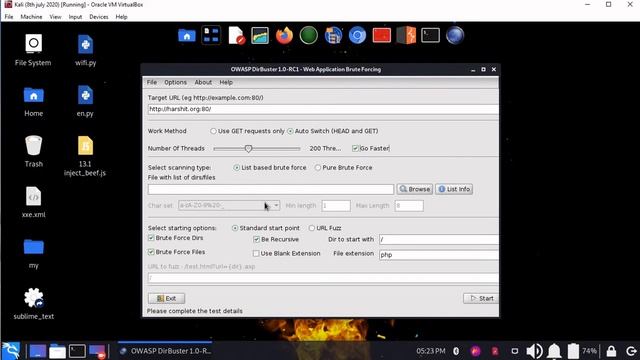This screenshot has width=640, height=360.
Task: Open the File System desktop icon
Action: click(33, 50)
